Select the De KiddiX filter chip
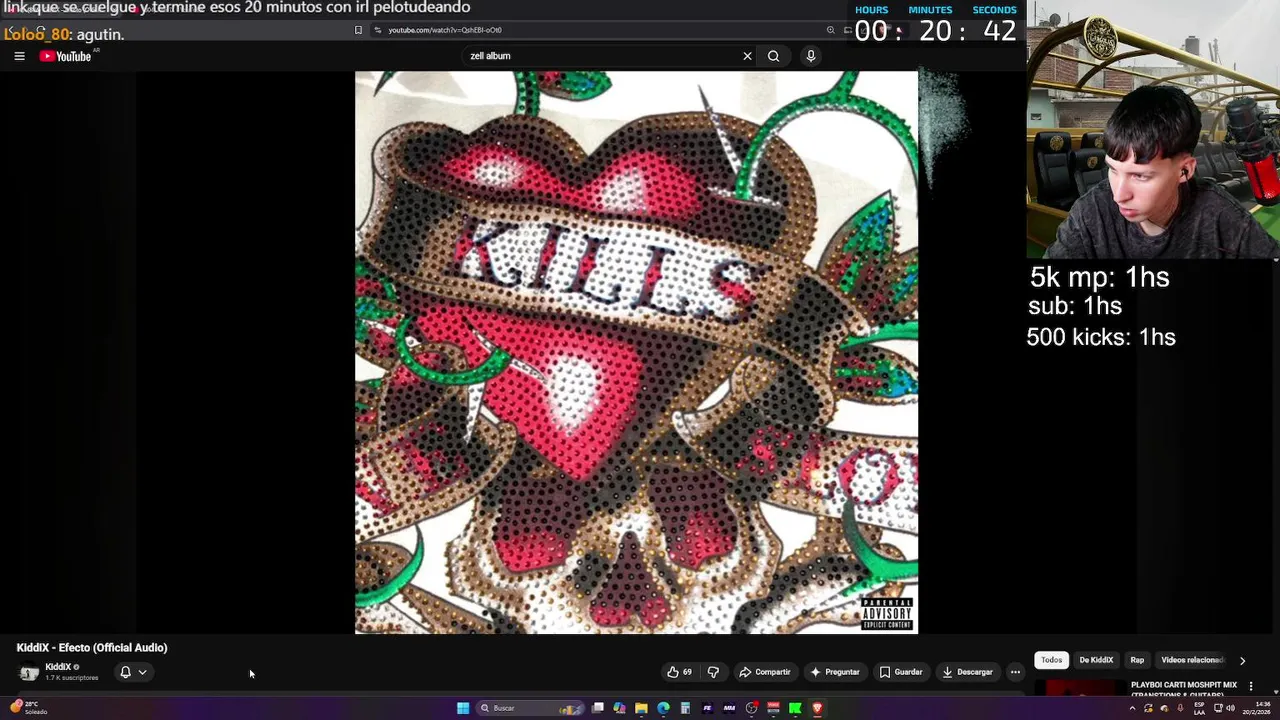 pos(1096,660)
